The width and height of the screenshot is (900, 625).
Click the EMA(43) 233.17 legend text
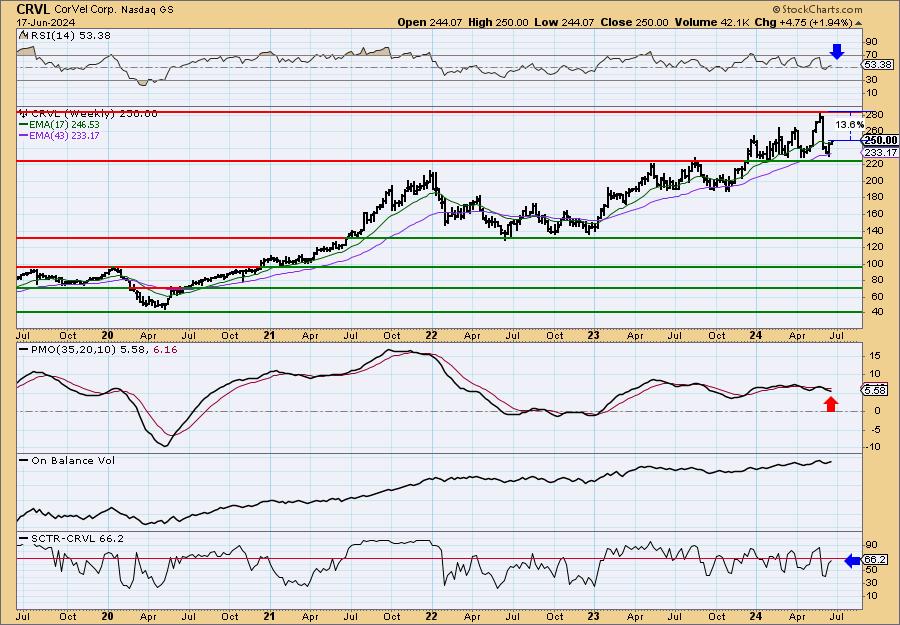65,136
